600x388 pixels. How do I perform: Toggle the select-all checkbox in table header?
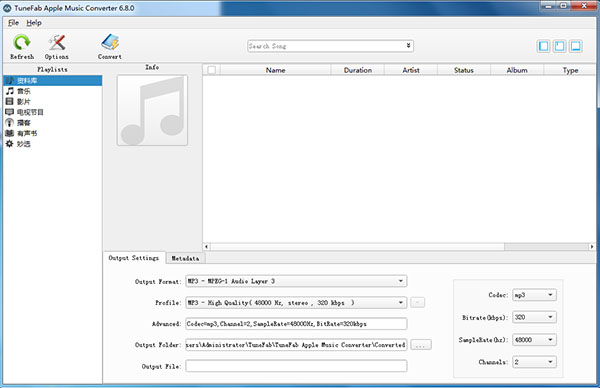pyautogui.click(x=212, y=70)
